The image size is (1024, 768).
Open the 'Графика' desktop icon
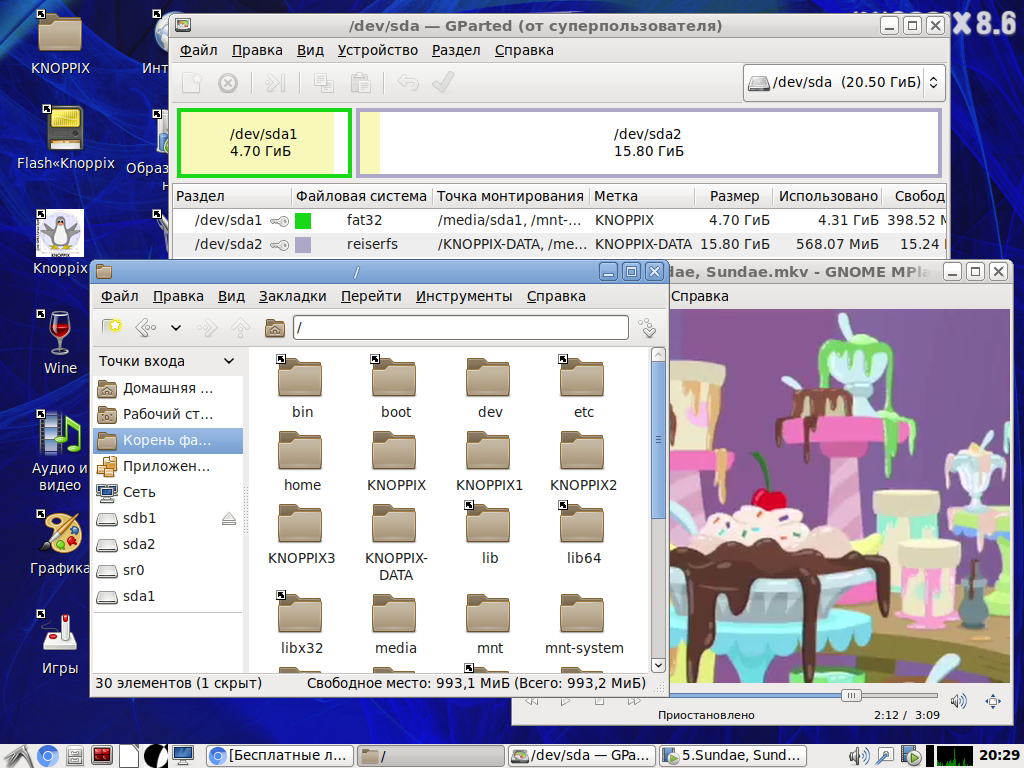[59, 543]
